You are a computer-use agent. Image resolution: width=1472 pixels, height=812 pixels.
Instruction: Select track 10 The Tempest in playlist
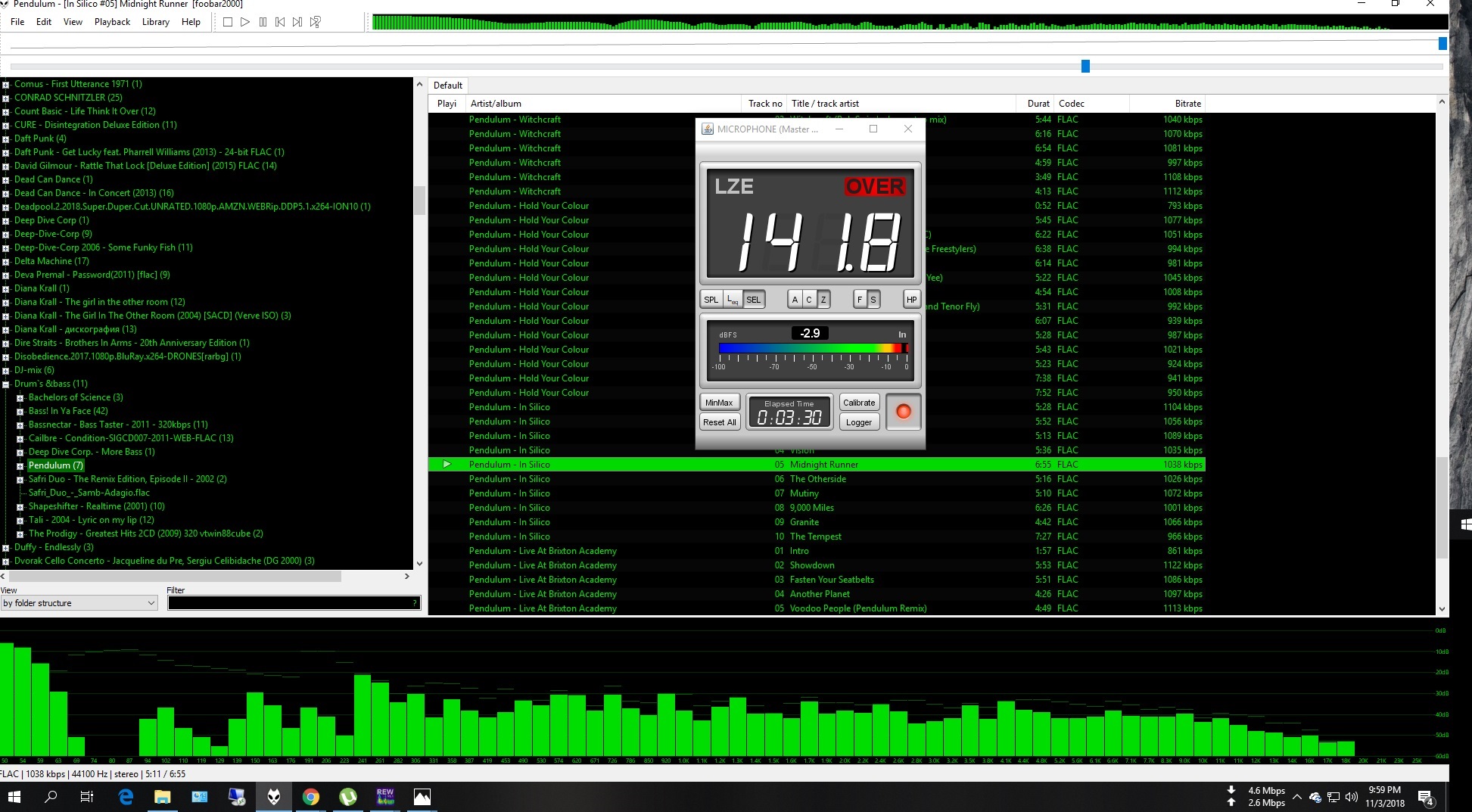(x=817, y=537)
